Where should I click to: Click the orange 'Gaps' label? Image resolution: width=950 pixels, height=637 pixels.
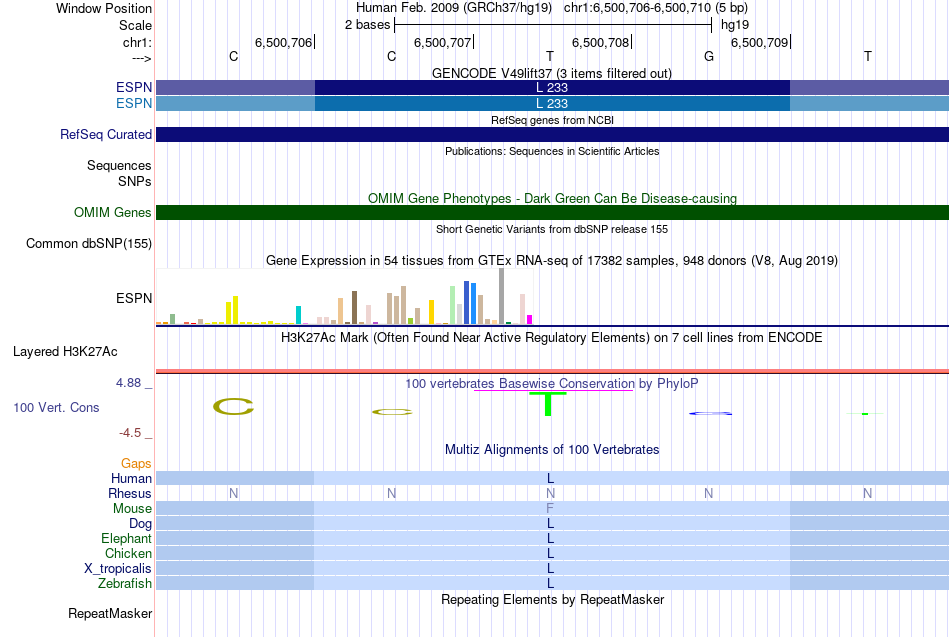coord(136,464)
